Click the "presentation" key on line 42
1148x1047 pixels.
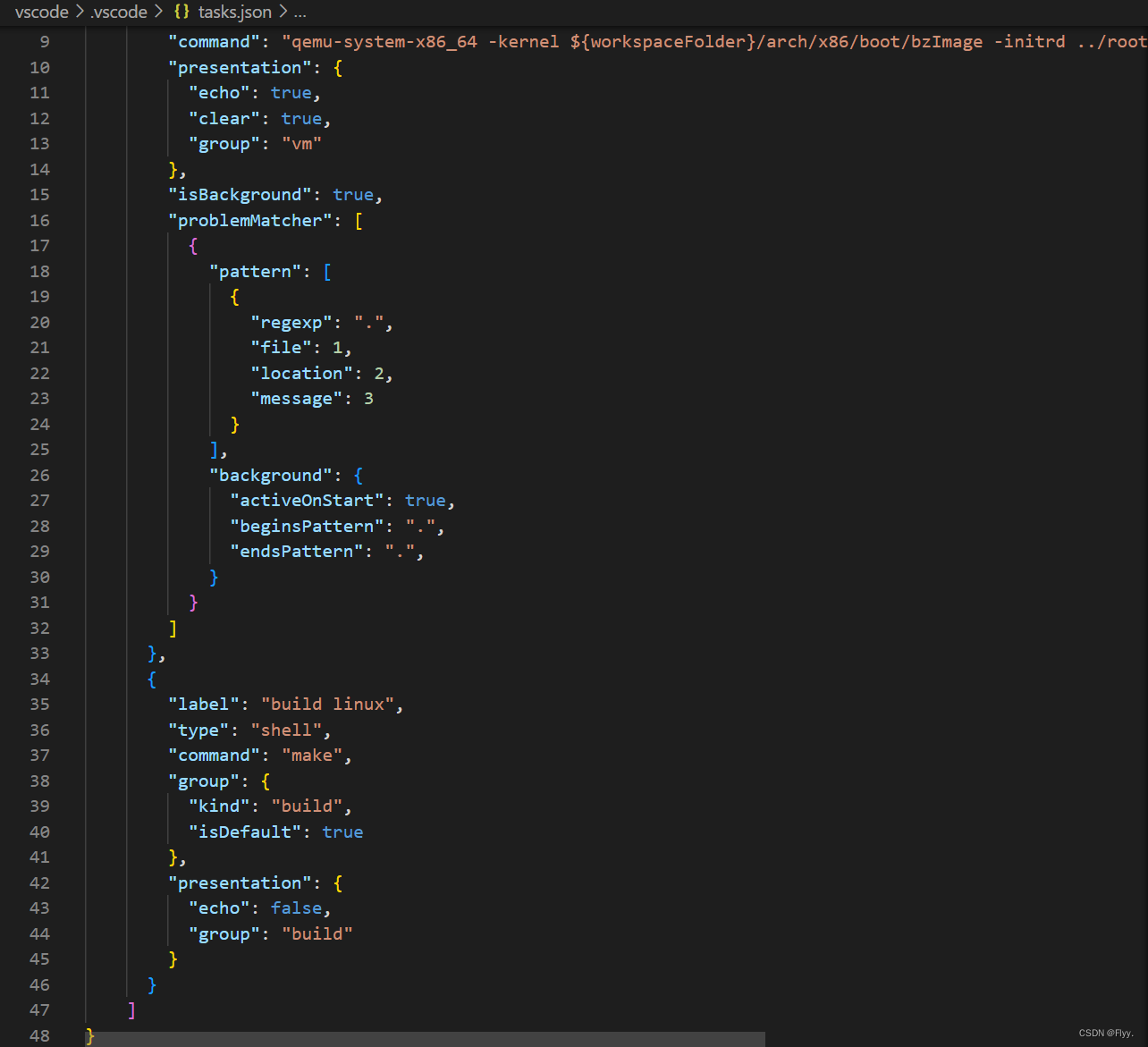[240, 883]
